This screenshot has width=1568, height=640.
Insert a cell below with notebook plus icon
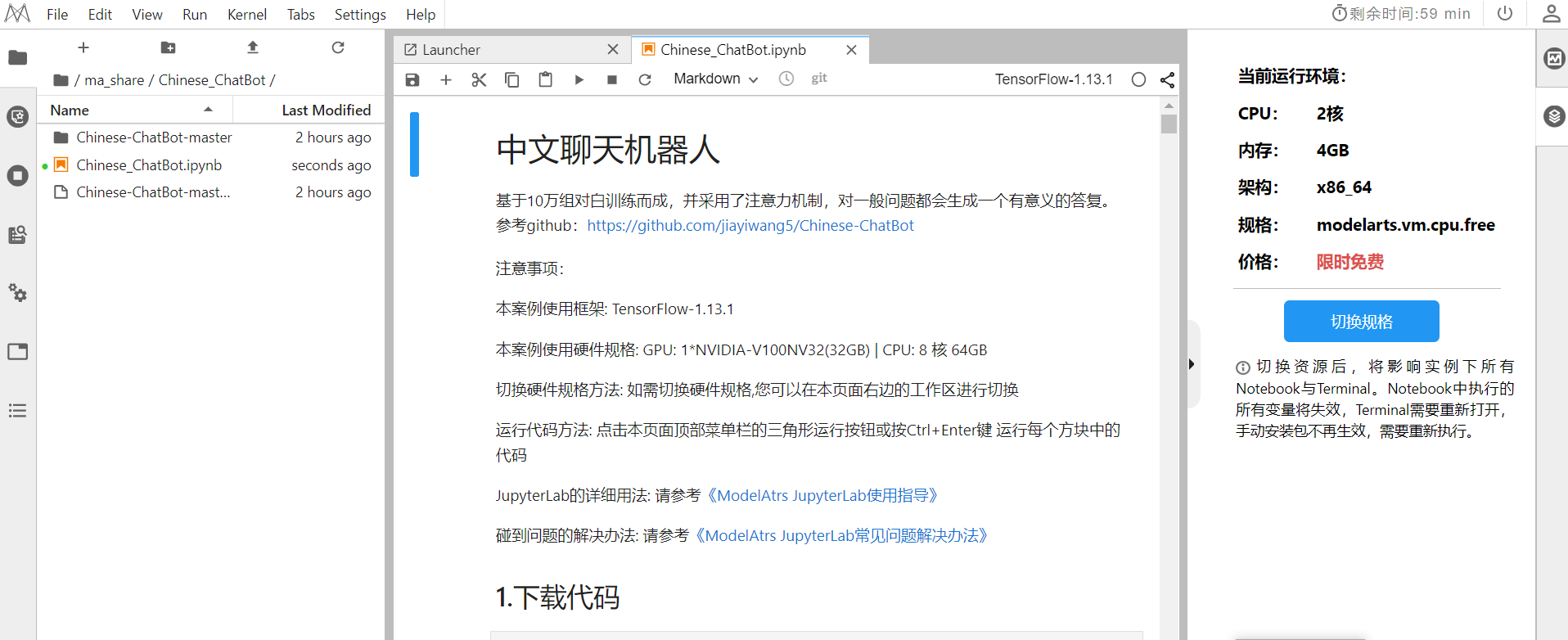pyautogui.click(x=446, y=79)
